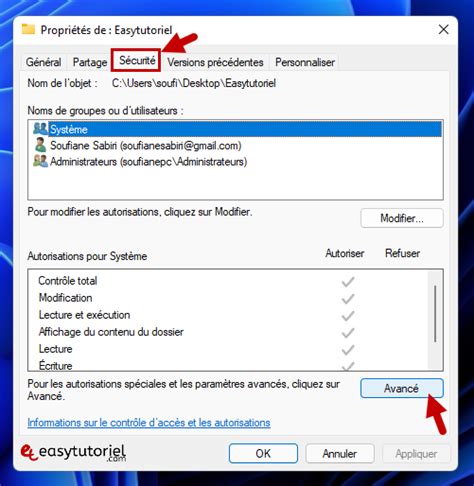The height and width of the screenshot is (486, 474).
Task: Click the Annuler button
Action: (x=340, y=453)
